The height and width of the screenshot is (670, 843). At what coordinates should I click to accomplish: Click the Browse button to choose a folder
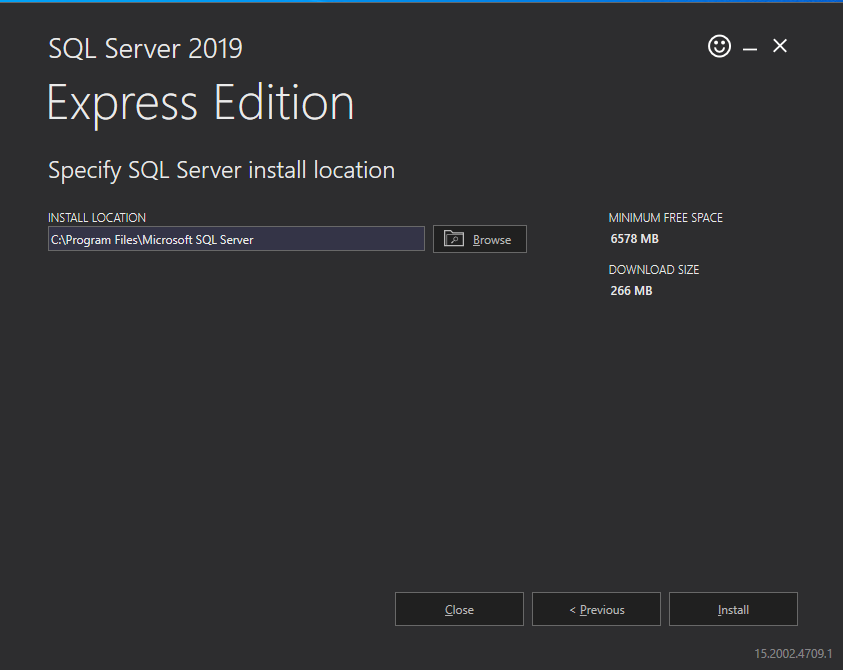pyautogui.click(x=480, y=239)
